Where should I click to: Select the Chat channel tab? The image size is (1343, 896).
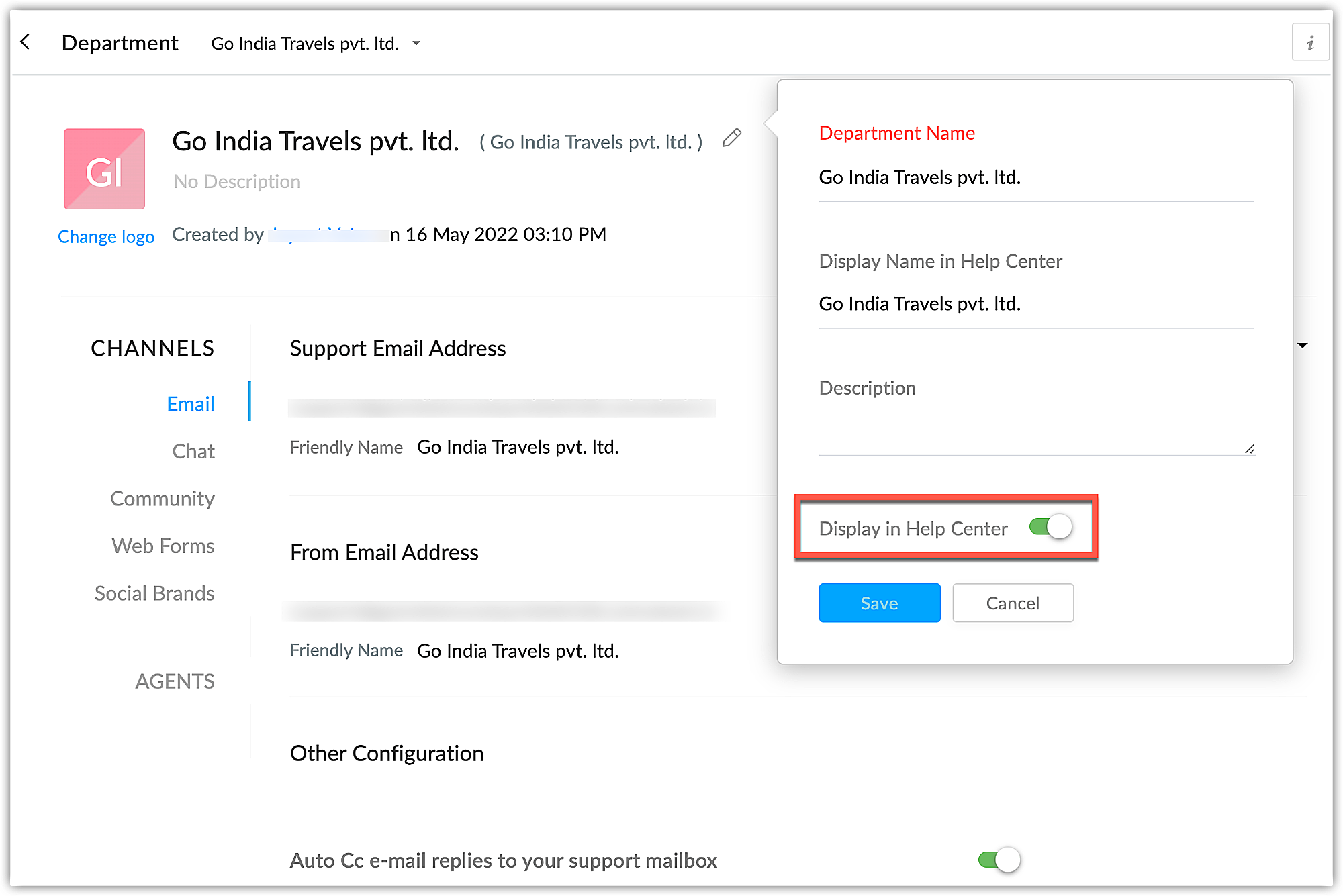193,451
